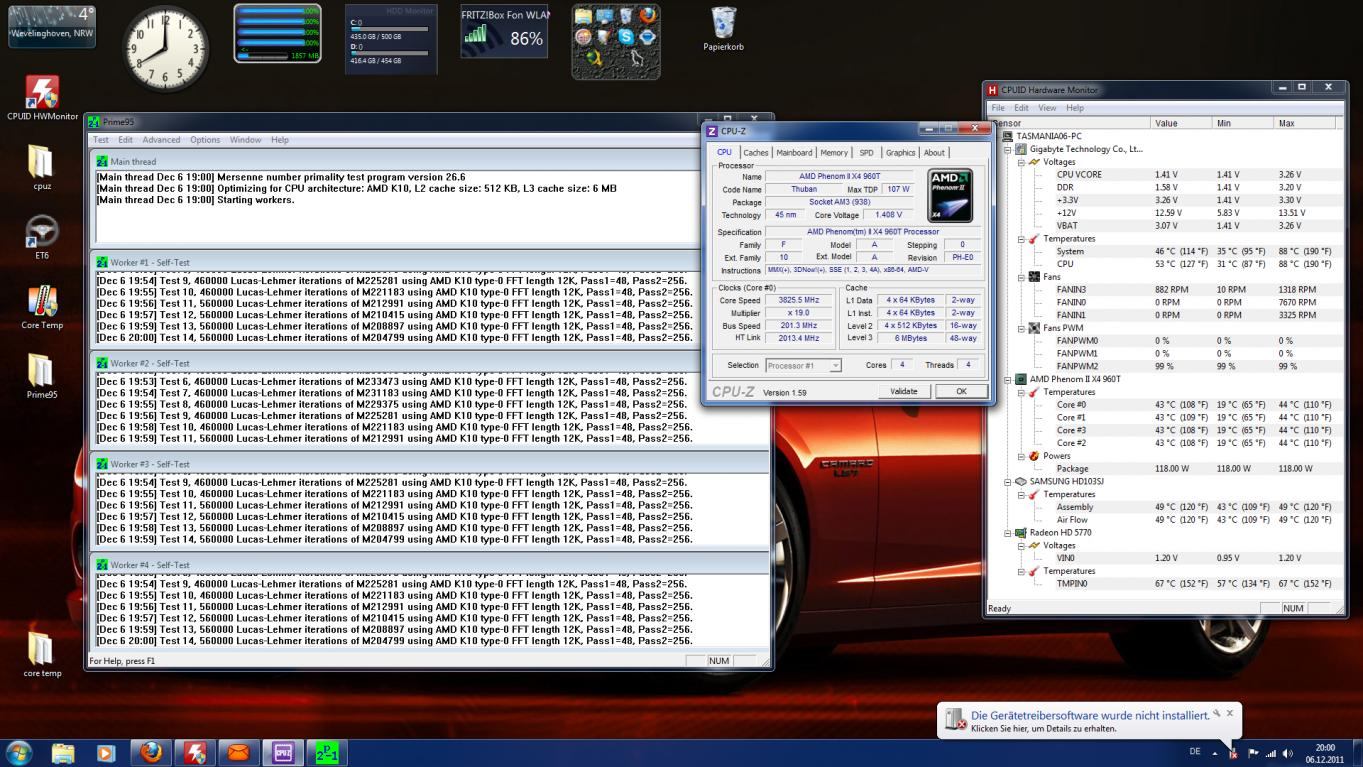The height and width of the screenshot is (767, 1363).
Task: Open the cpuz desktop folder
Action: 42,167
